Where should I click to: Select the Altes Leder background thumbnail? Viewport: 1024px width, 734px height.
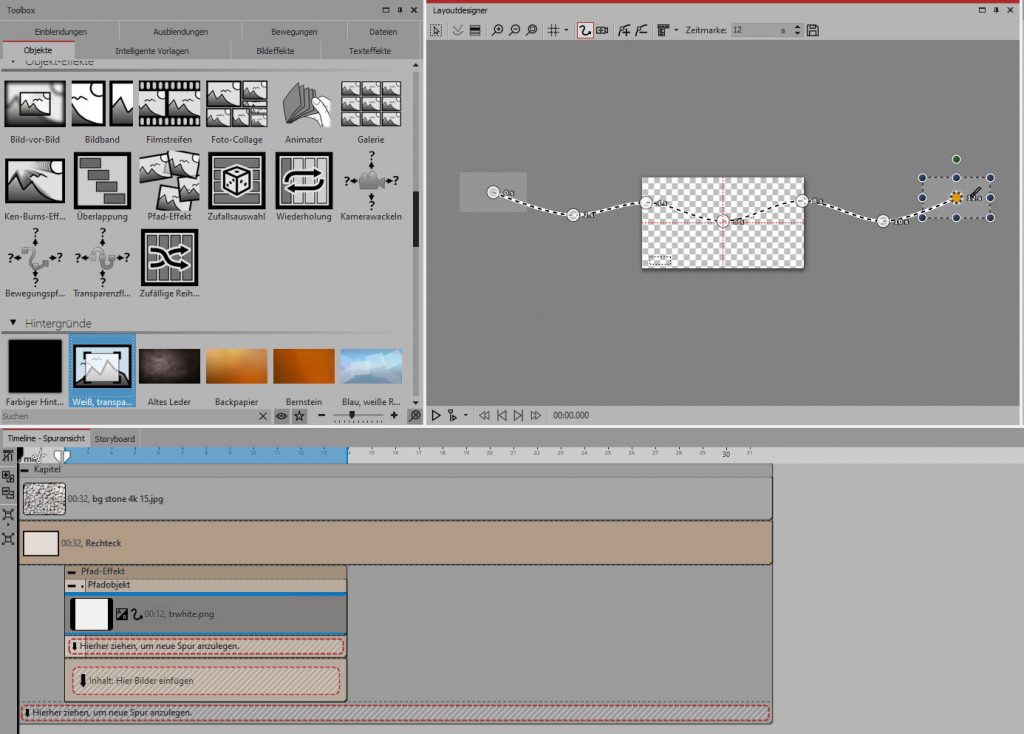(169, 366)
